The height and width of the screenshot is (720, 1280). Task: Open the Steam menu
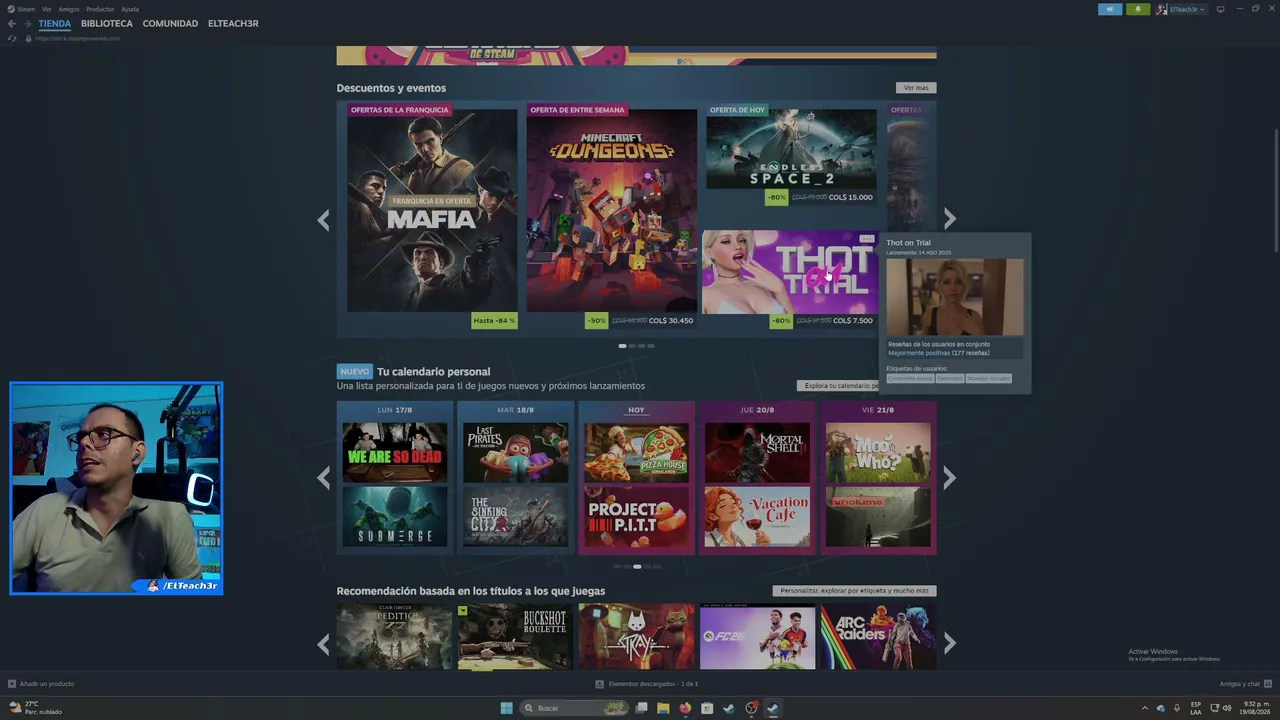tap(26, 9)
